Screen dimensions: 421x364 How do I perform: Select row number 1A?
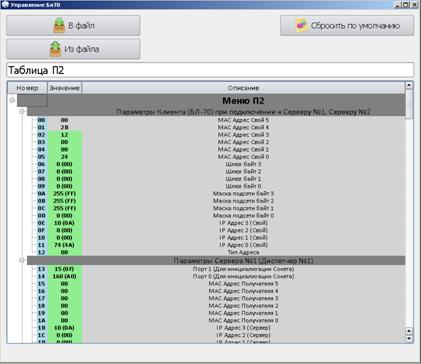tap(41, 320)
